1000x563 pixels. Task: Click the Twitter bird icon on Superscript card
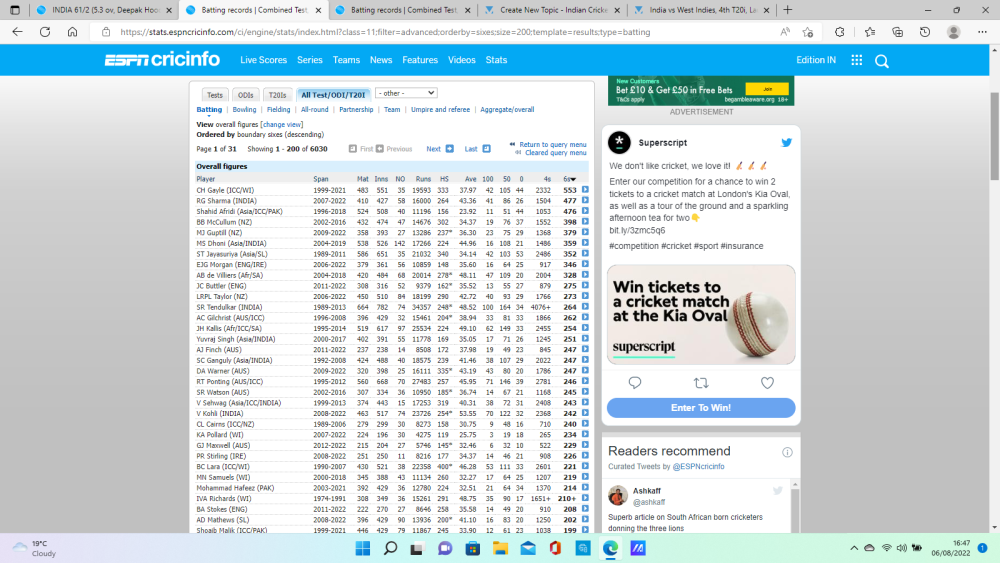point(786,143)
